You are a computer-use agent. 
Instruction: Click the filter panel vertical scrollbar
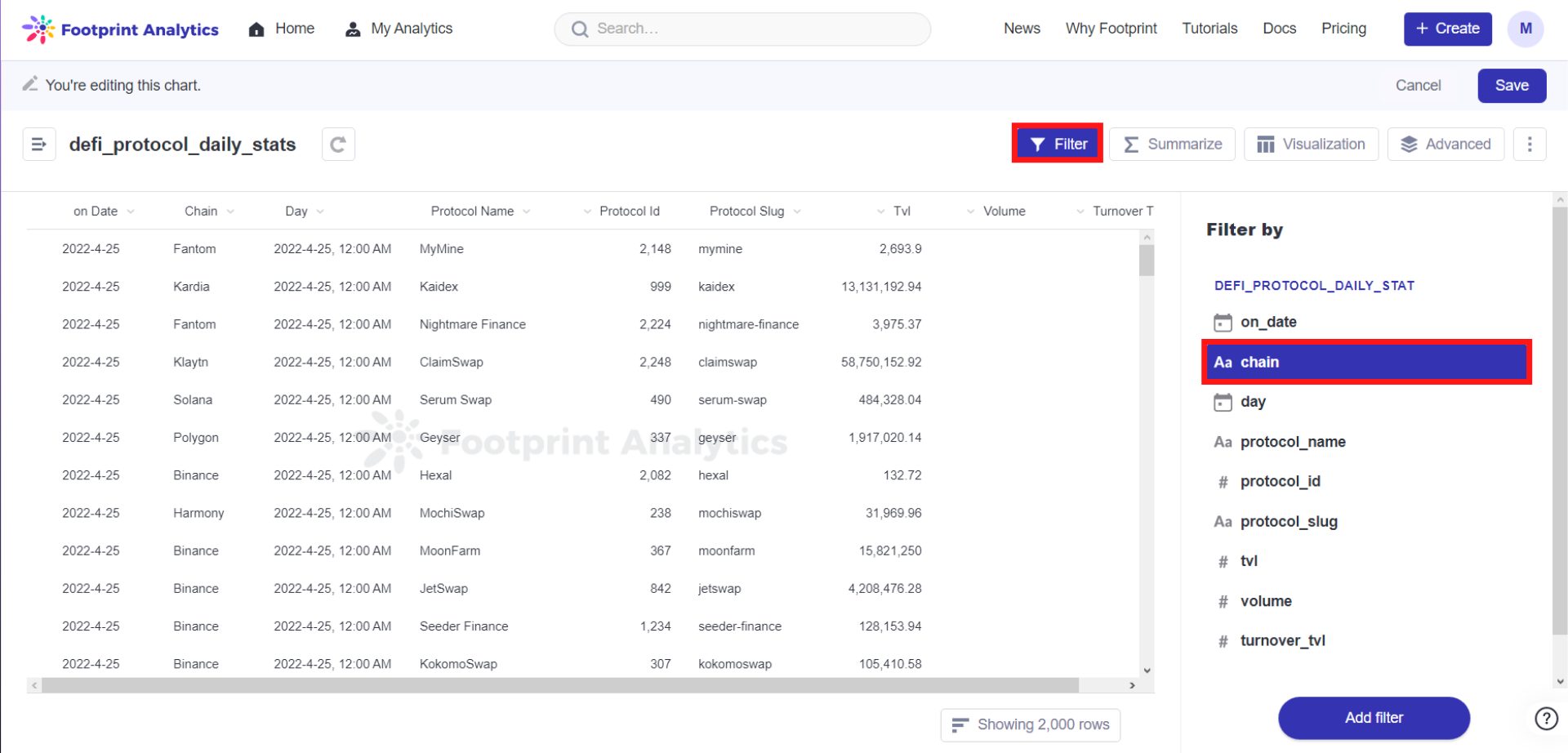click(1559, 421)
